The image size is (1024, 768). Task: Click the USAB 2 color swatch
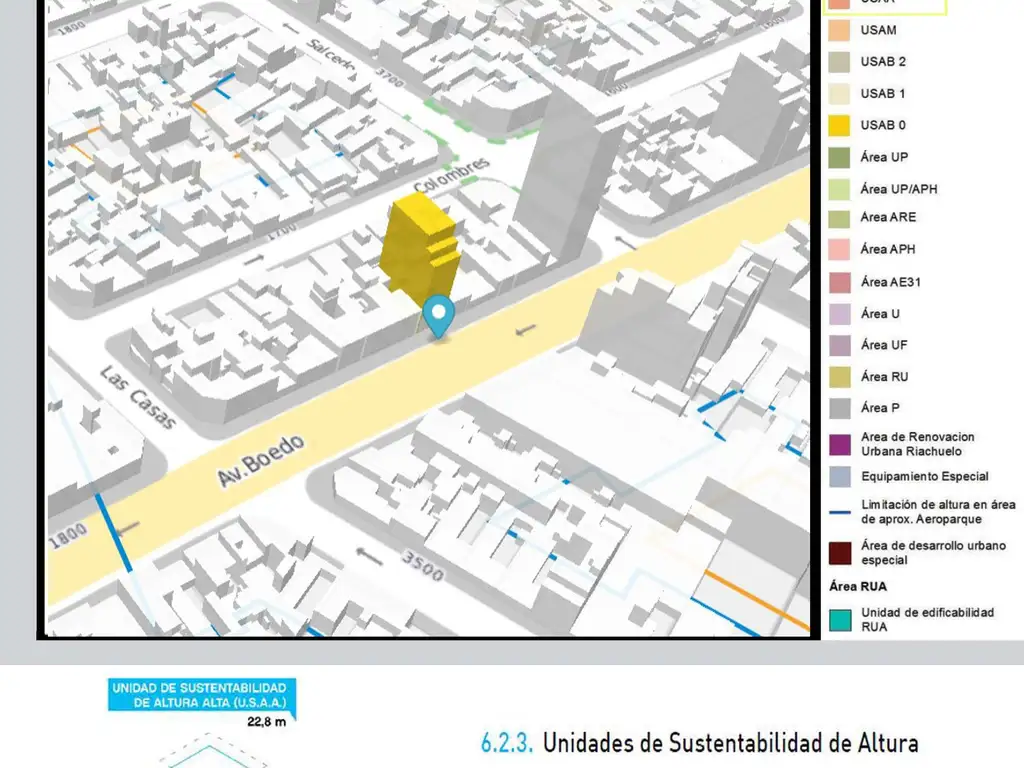click(839, 61)
